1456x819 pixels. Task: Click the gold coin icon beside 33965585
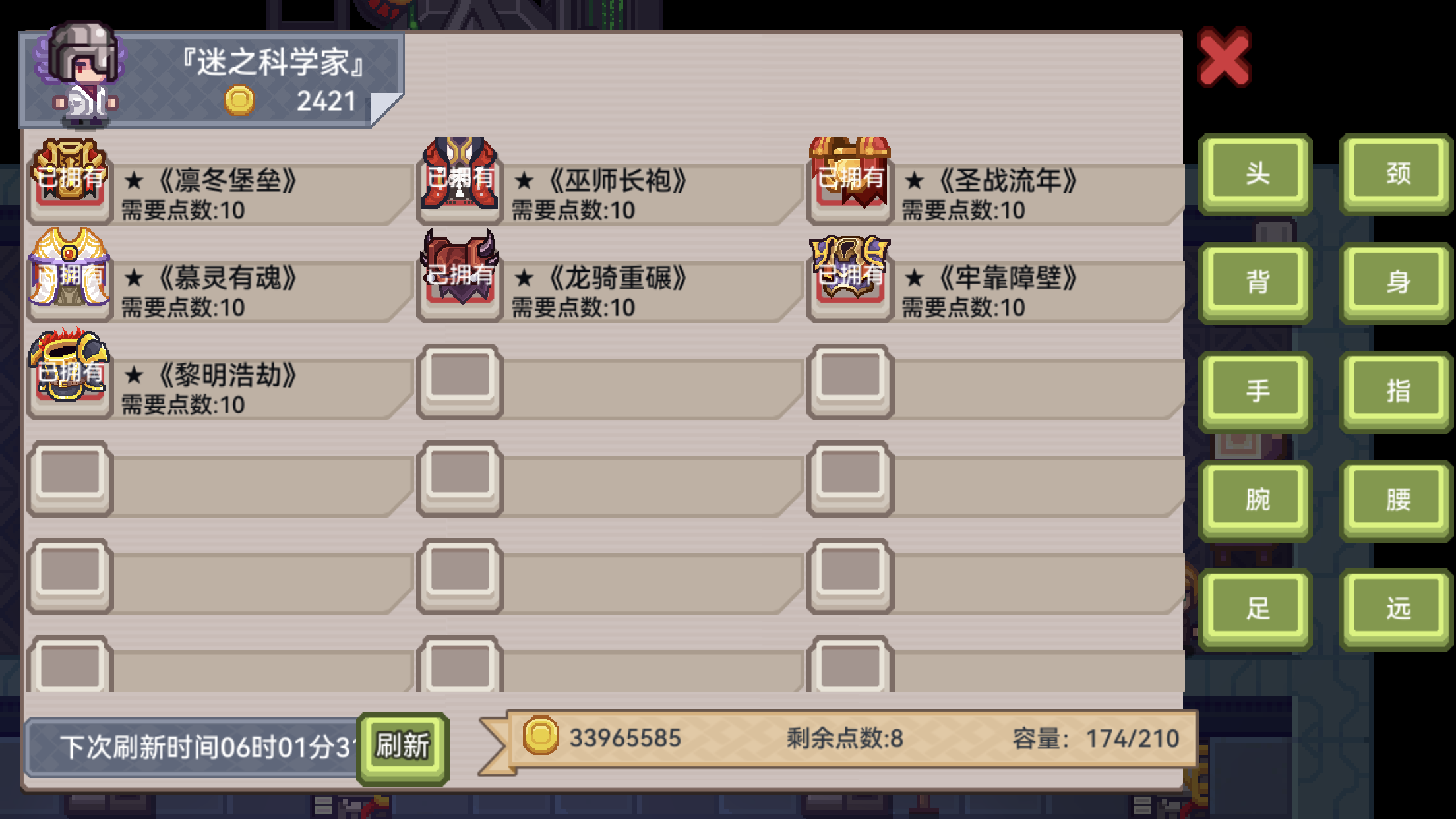click(541, 735)
